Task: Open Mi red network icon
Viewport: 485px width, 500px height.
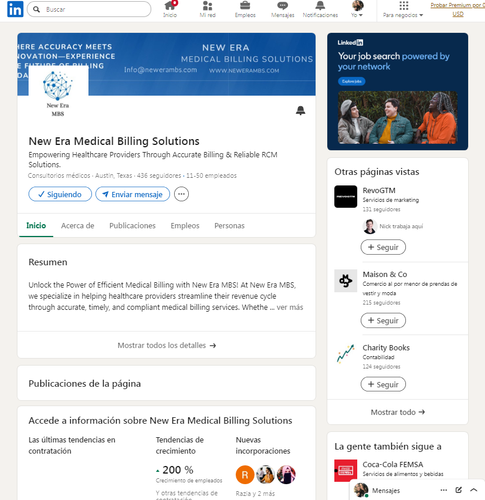Action: pyautogui.click(x=207, y=9)
